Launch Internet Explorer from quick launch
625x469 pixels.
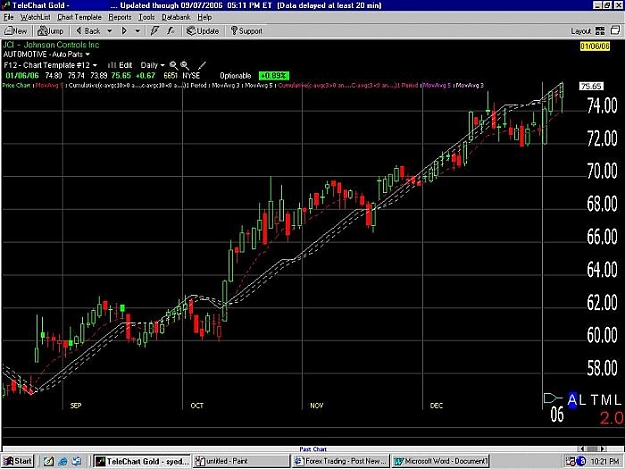click(x=63, y=461)
